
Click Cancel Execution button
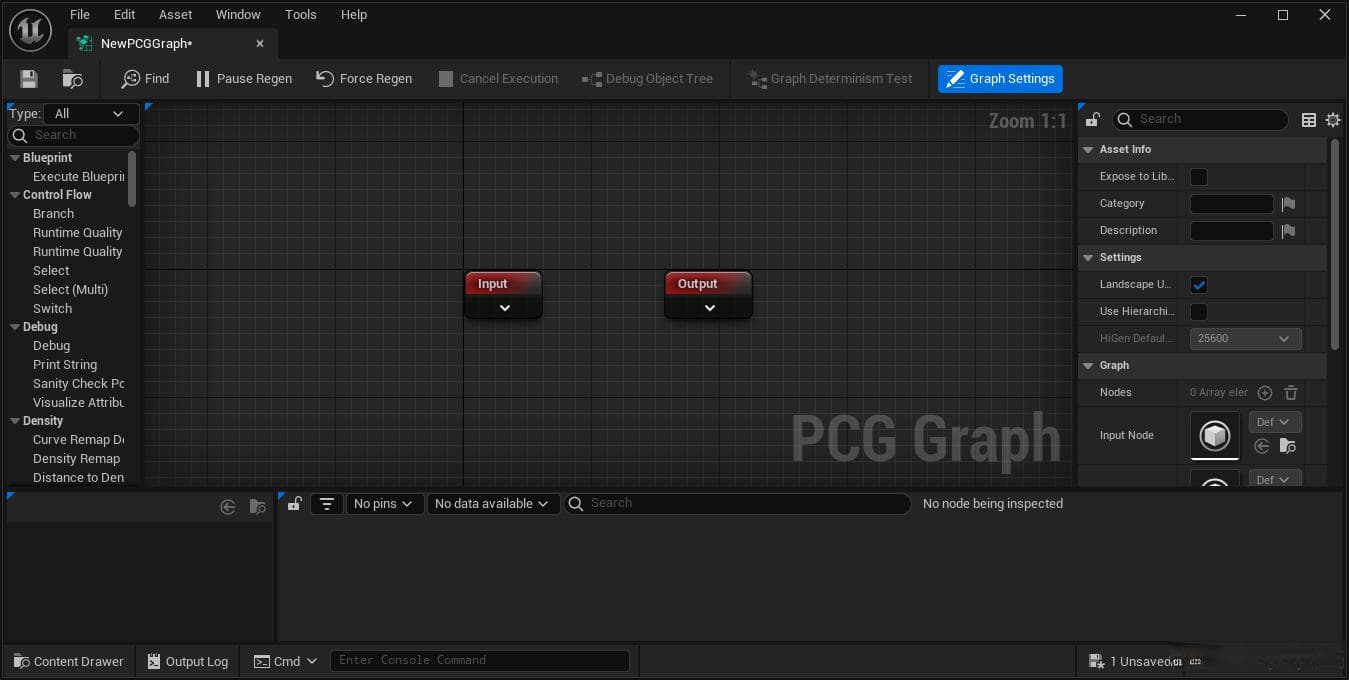[x=498, y=78]
